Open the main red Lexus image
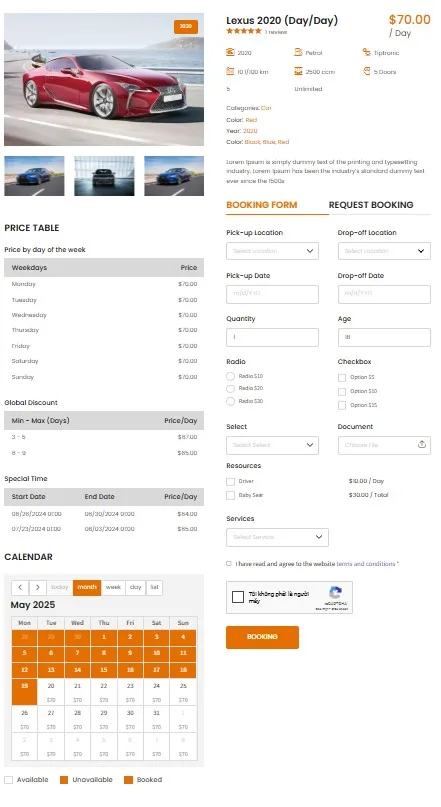441x807 pixels. pos(104,79)
